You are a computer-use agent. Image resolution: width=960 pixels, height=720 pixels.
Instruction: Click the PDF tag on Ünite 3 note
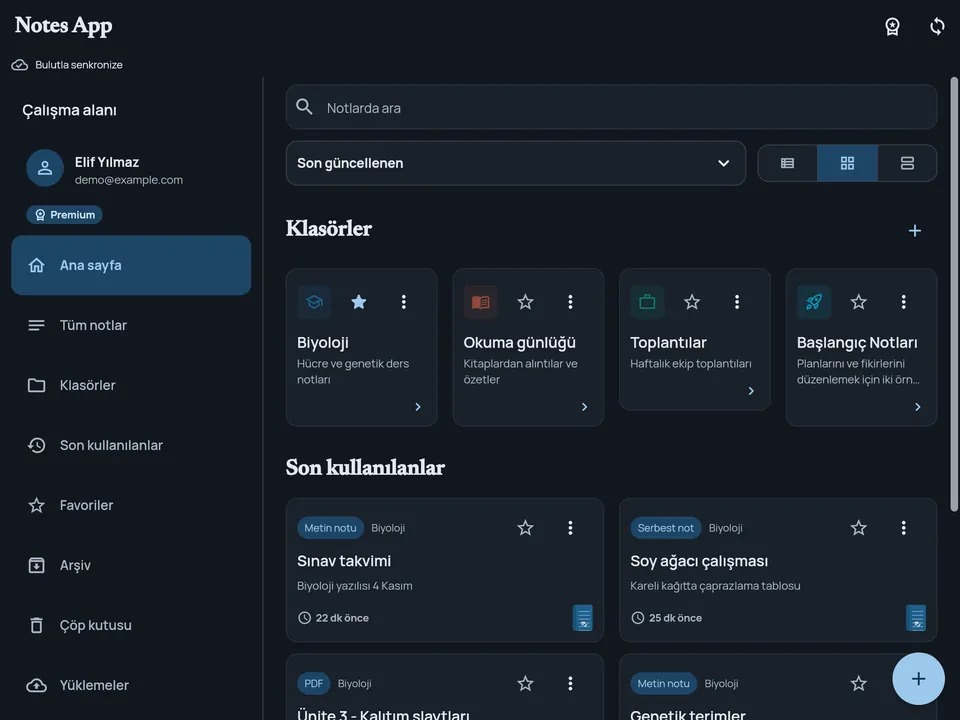coord(313,683)
